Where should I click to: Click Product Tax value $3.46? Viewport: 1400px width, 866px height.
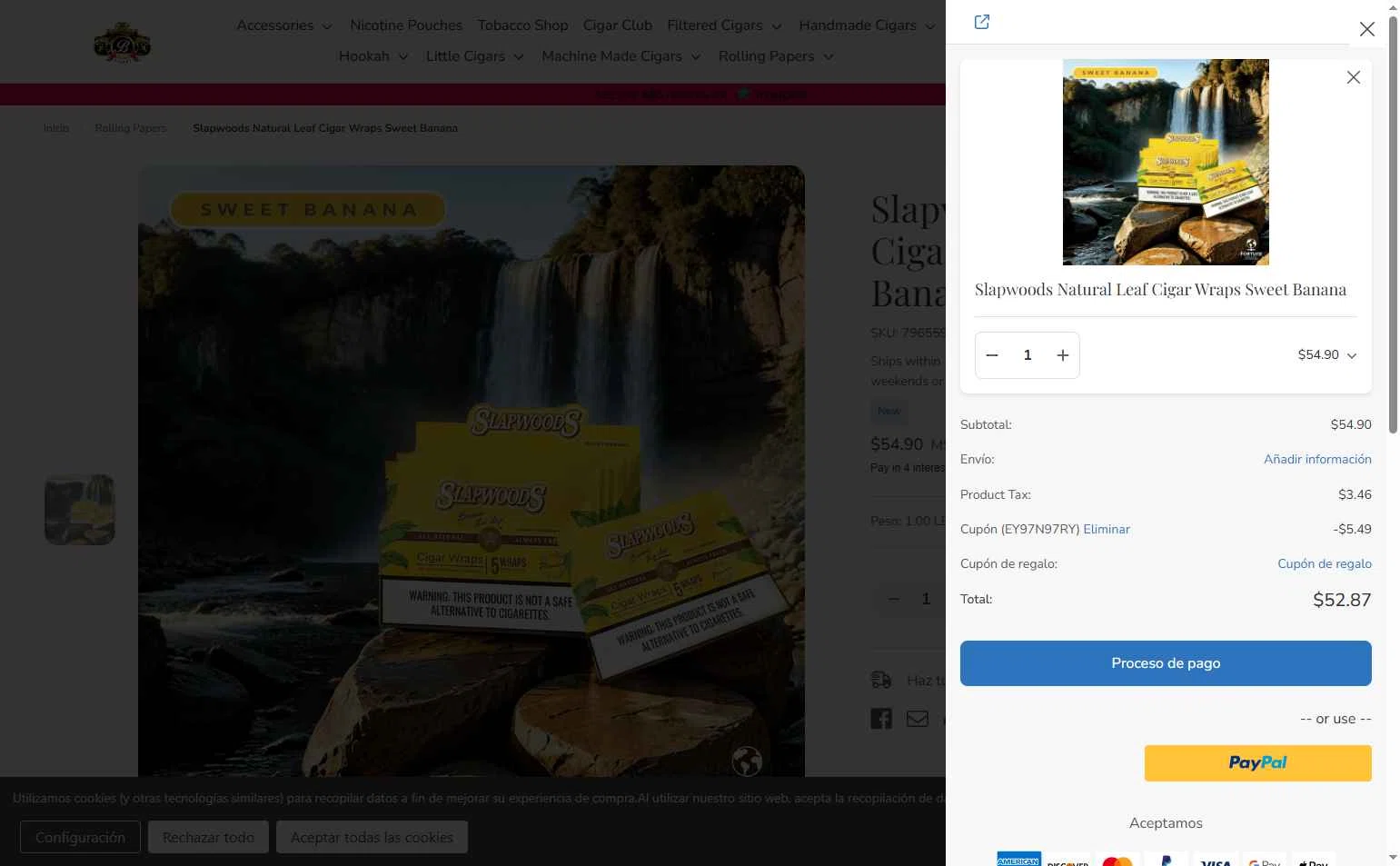[1355, 495]
